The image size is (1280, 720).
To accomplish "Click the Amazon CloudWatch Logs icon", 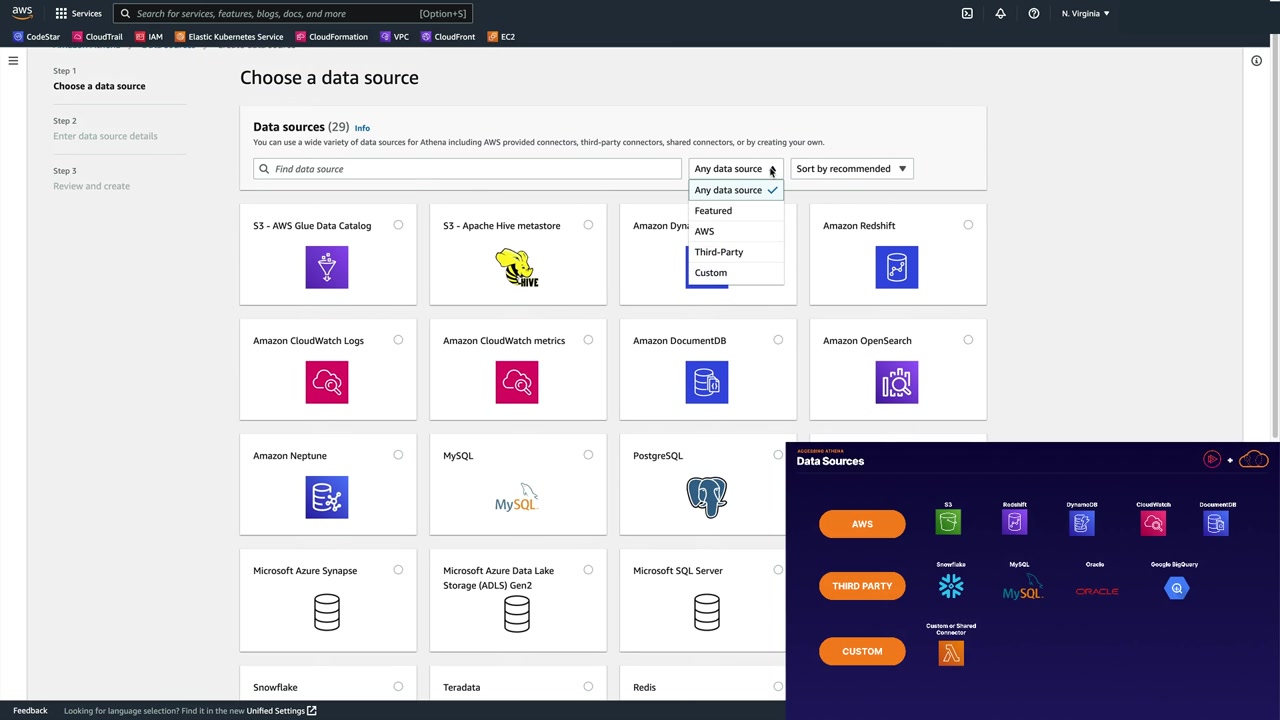I will (x=327, y=382).
